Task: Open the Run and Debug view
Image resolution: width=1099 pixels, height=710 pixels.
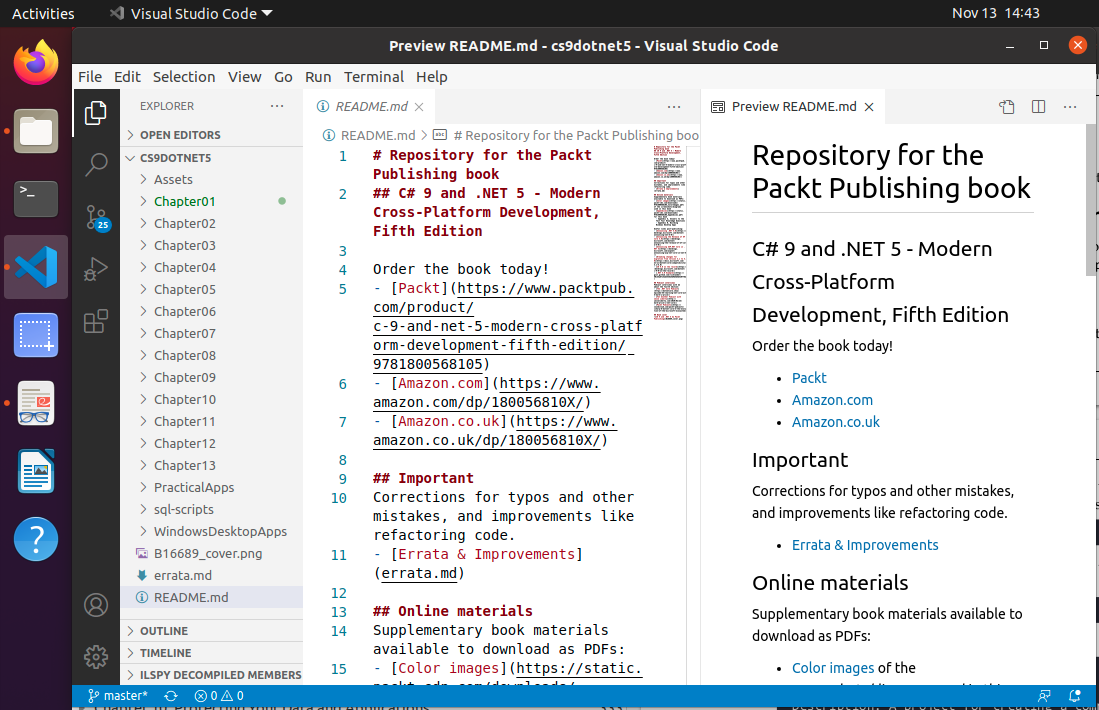Action: (x=96, y=269)
